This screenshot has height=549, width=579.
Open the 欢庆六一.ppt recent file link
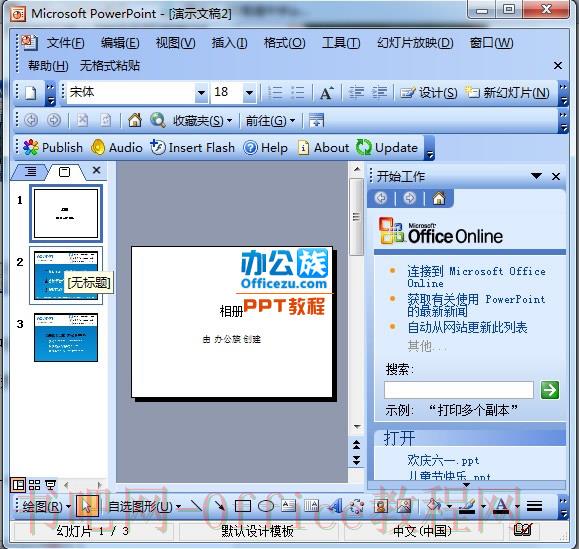tap(443, 460)
